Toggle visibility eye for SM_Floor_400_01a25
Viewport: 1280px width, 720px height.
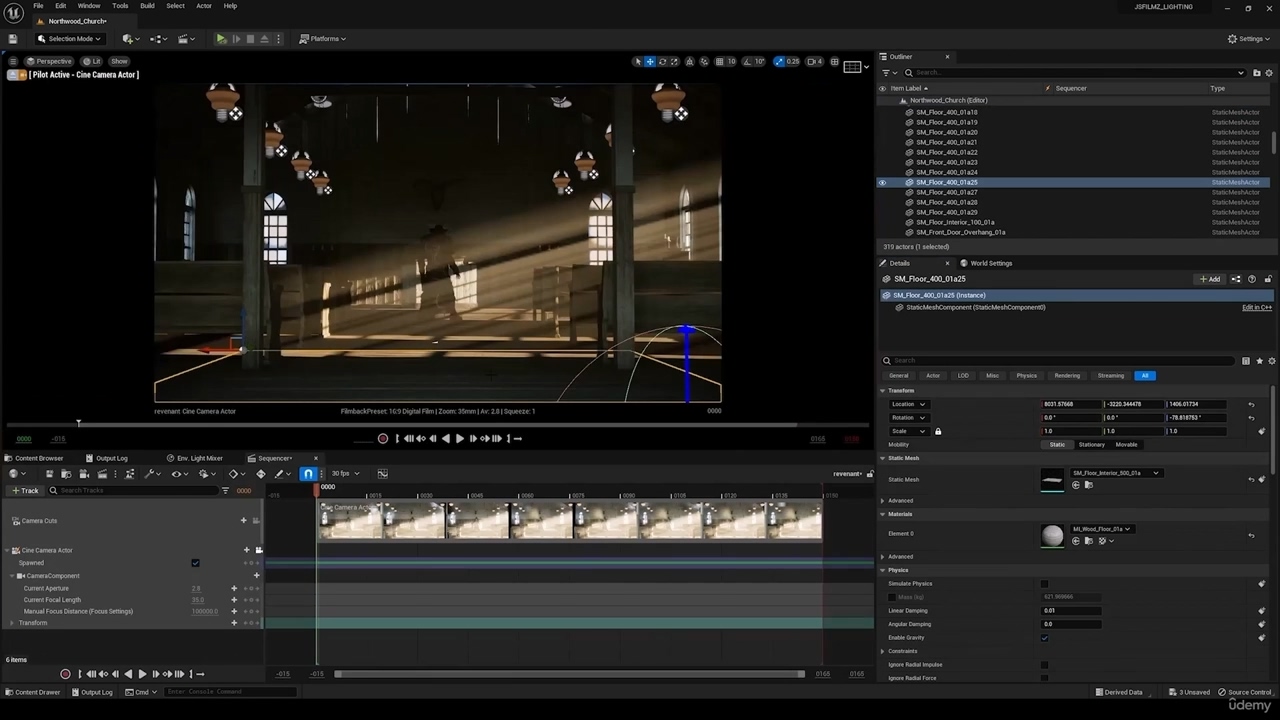(882, 183)
